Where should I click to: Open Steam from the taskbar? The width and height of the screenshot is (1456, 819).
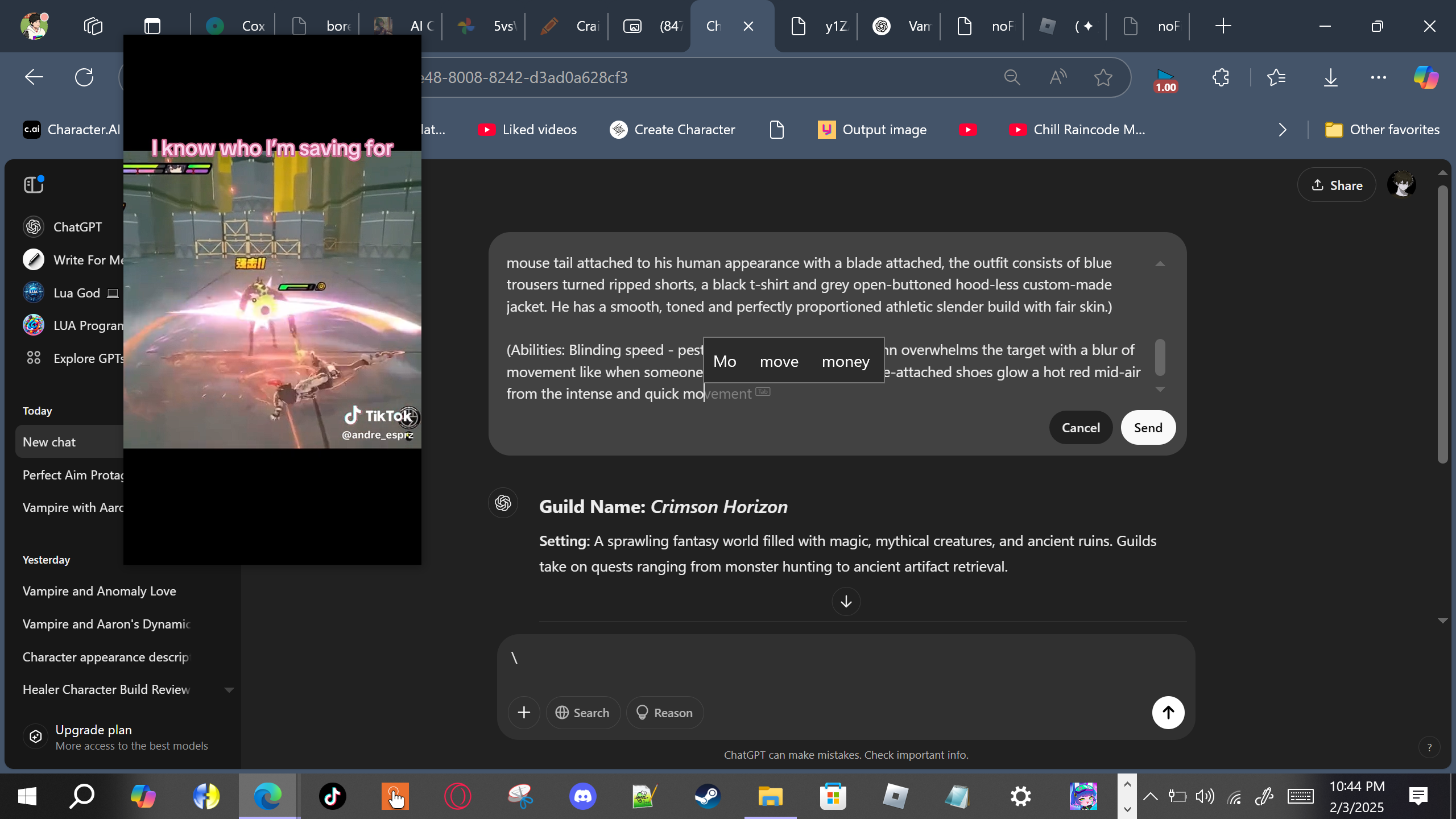point(708,796)
